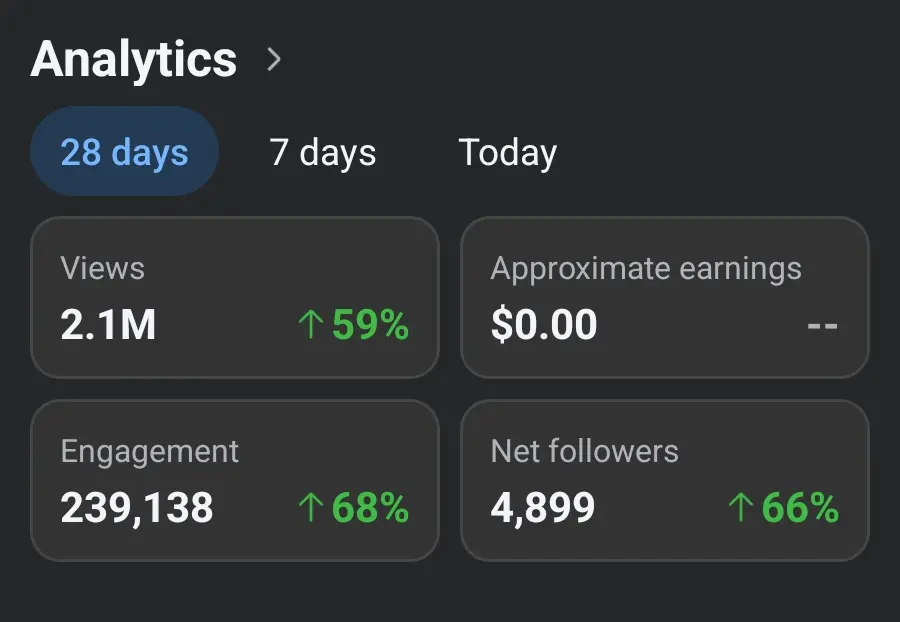Click the 66% followers change
Image resolution: width=900 pixels, height=622 pixels.
pyautogui.click(x=800, y=508)
